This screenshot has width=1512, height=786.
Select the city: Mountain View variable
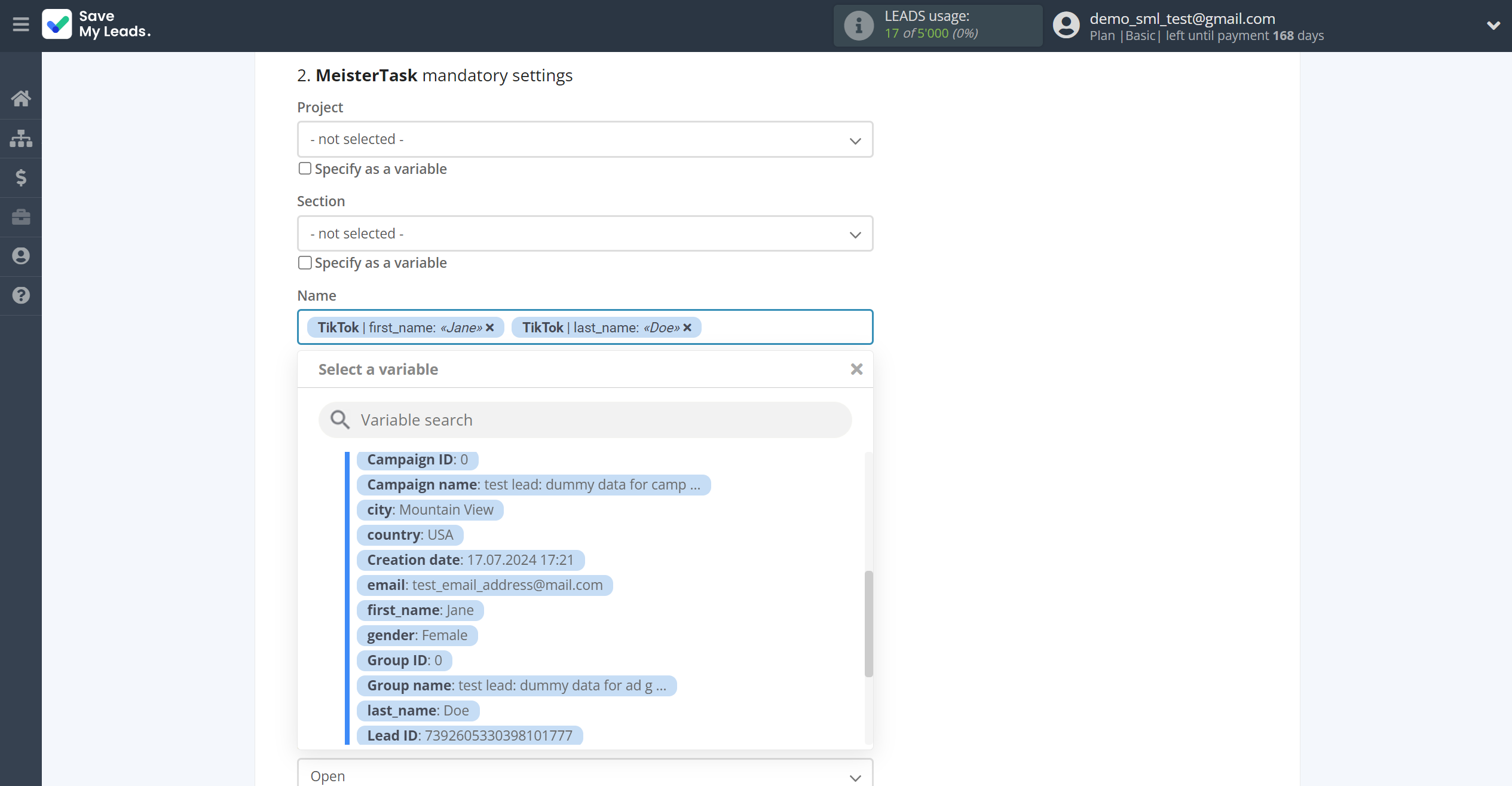point(430,510)
